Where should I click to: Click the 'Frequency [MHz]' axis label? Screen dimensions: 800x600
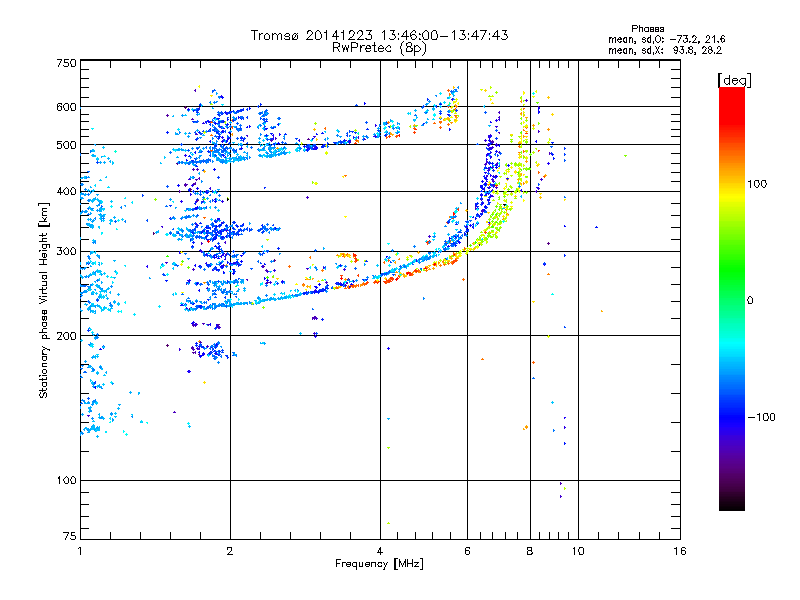[x=379, y=564]
